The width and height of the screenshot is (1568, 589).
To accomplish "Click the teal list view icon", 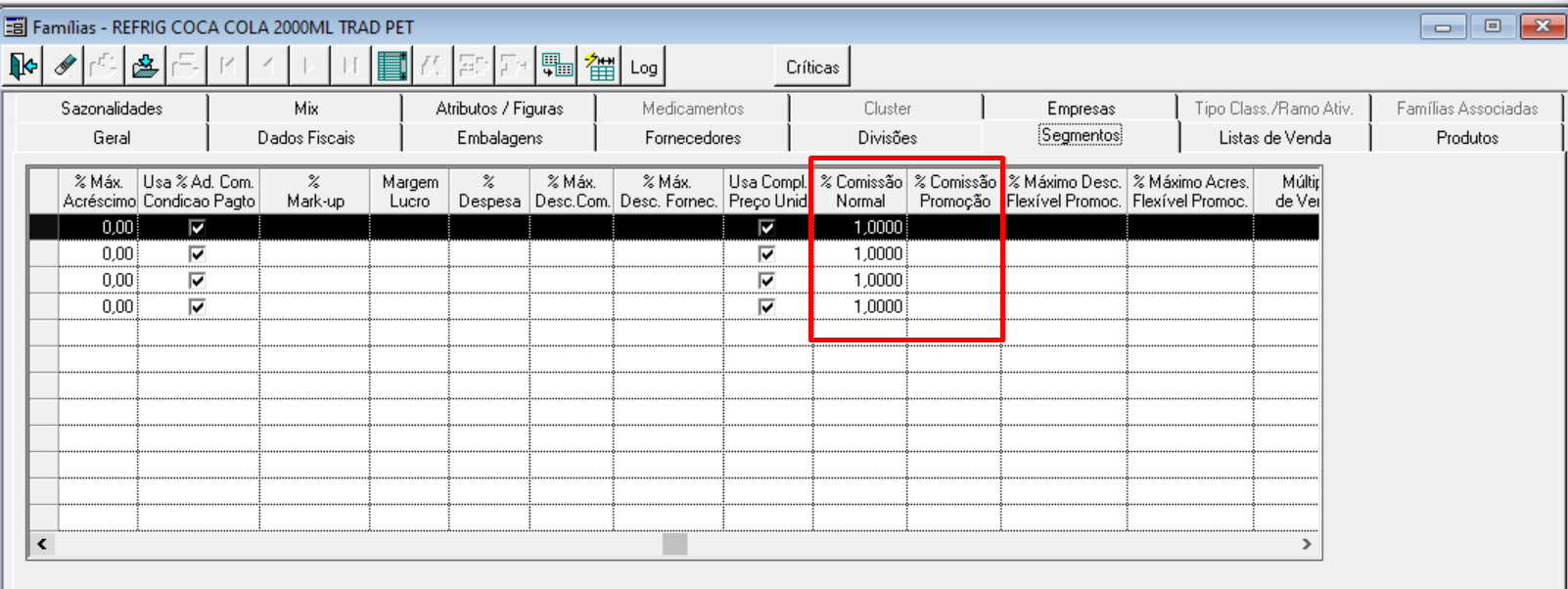I will (392, 67).
